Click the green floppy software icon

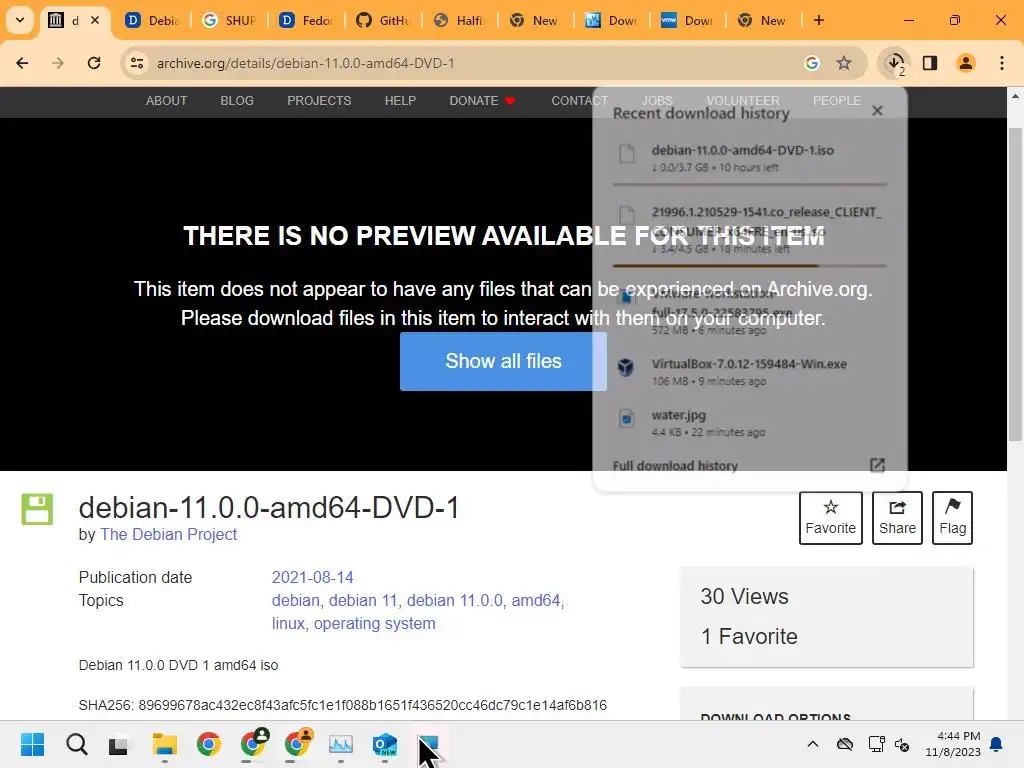[37, 509]
